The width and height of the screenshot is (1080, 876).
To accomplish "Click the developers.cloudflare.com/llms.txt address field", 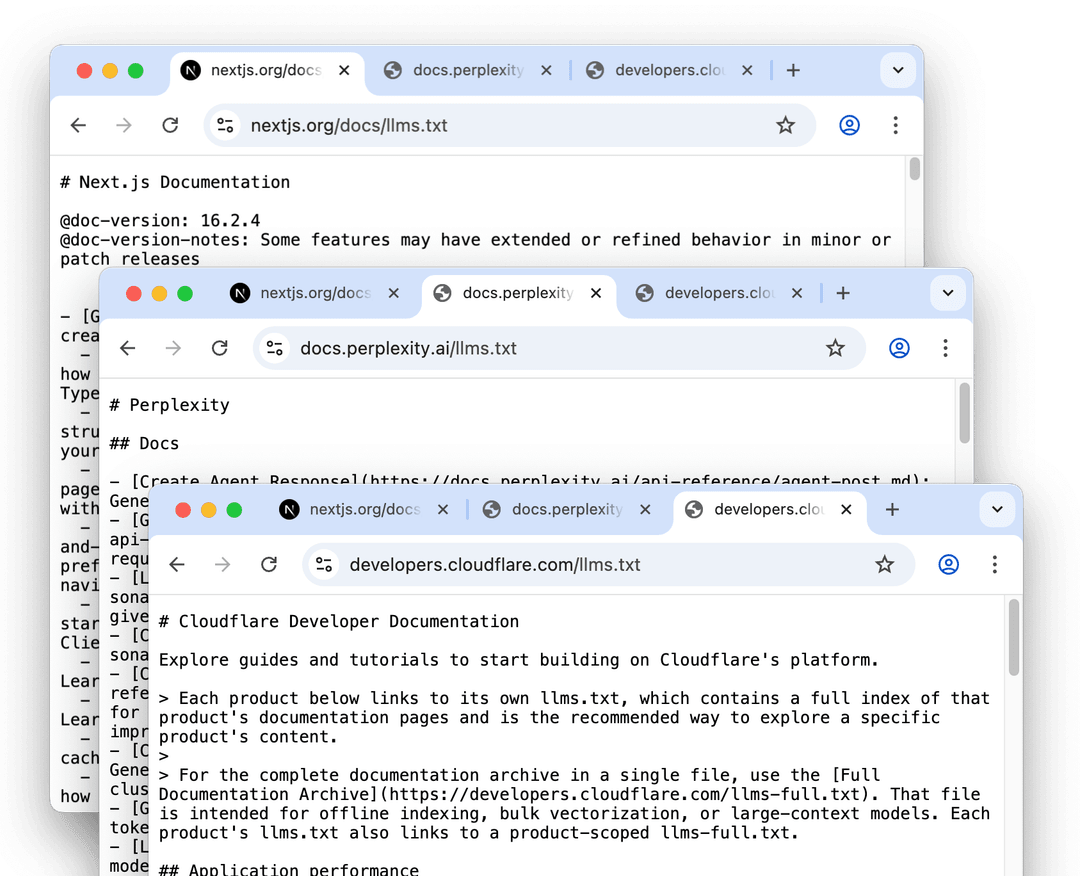I will click(608, 565).
